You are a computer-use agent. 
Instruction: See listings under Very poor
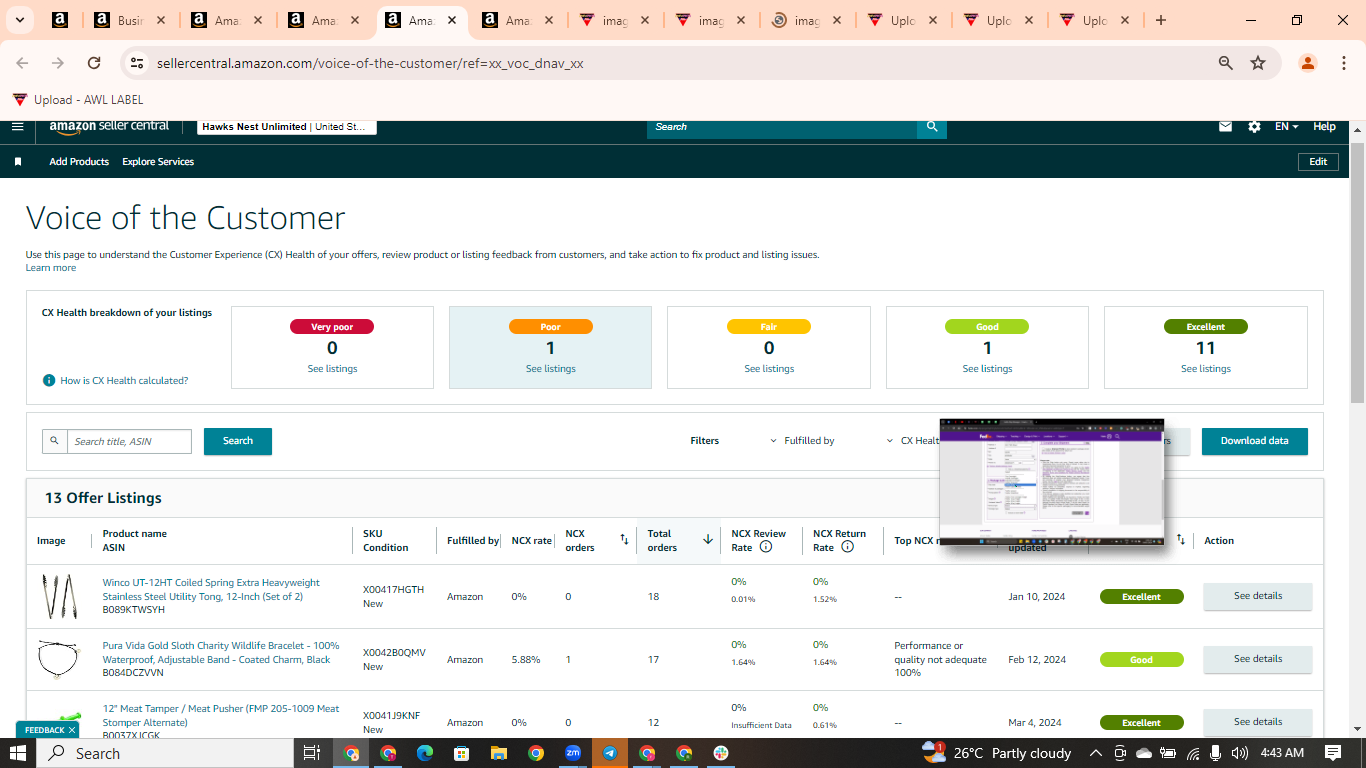point(332,369)
